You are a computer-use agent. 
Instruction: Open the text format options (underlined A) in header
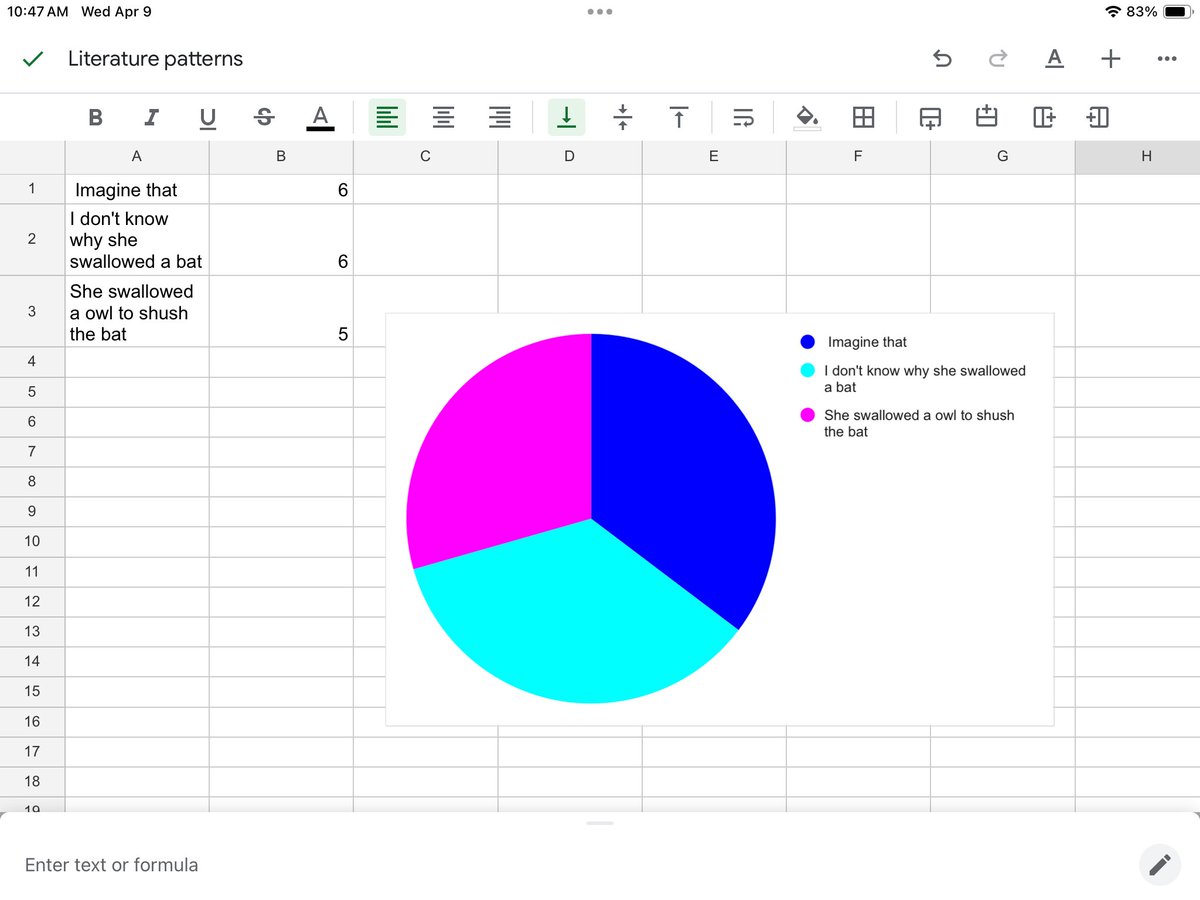(x=1054, y=59)
